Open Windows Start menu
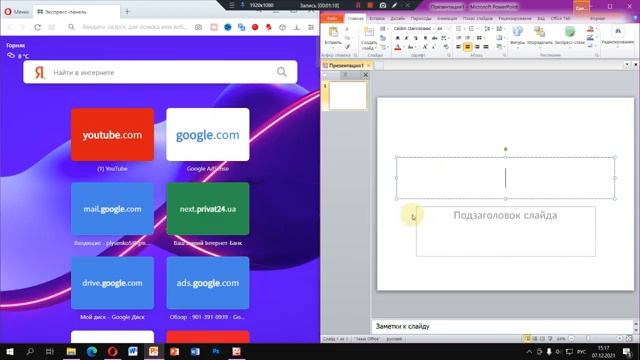Image resolution: width=640 pixels, height=360 pixels. click(10, 351)
